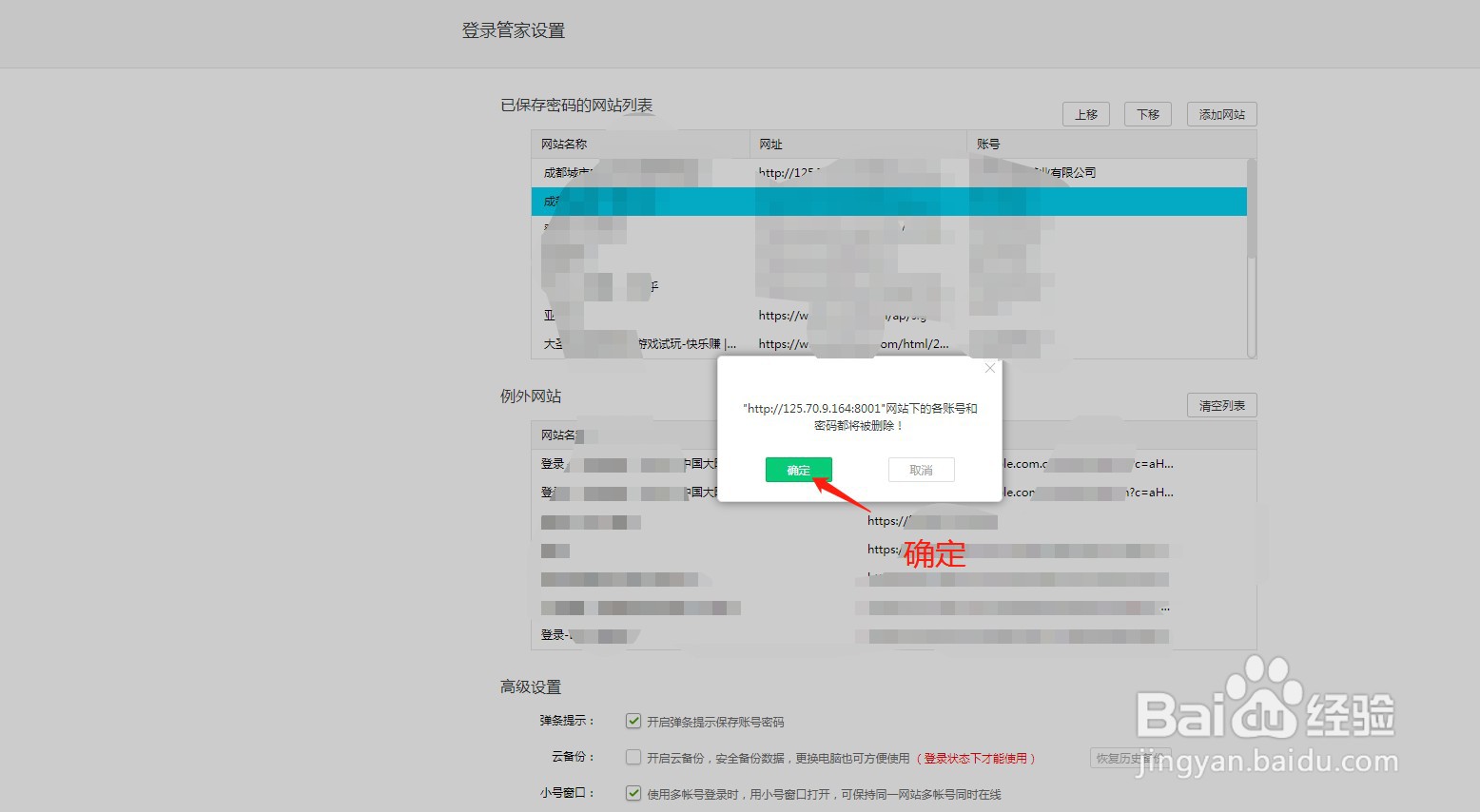Uncheck the 小号窗口 multi-account option
This screenshot has width=1480, height=812.
coord(633,792)
